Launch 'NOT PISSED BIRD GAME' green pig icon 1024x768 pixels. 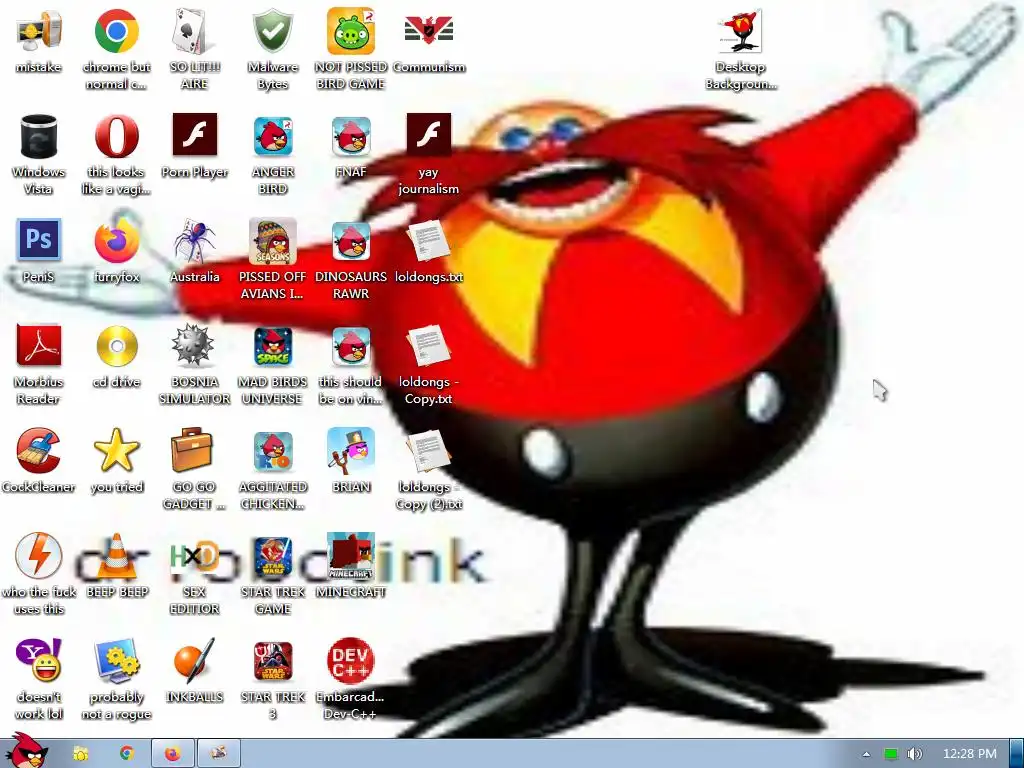(x=351, y=31)
